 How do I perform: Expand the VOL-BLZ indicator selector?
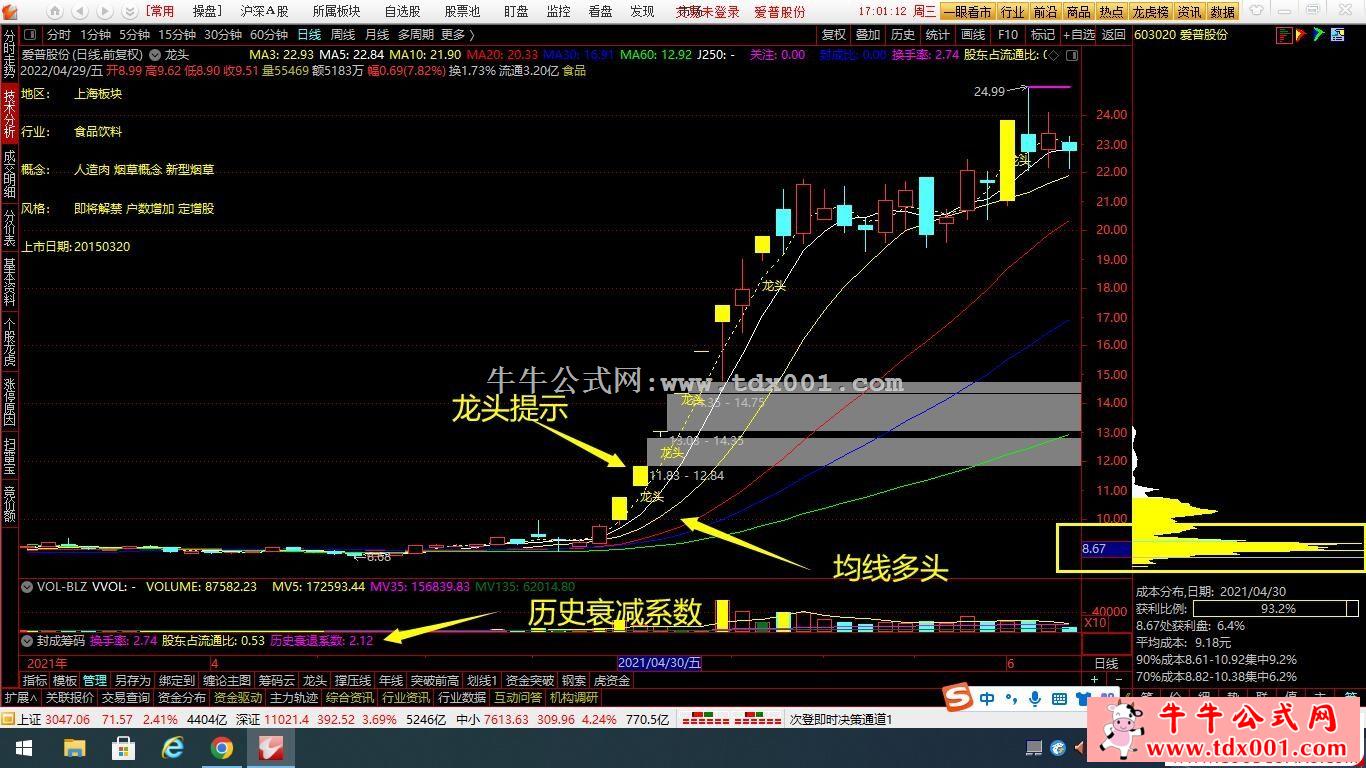pyautogui.click(x=27, y=587)
